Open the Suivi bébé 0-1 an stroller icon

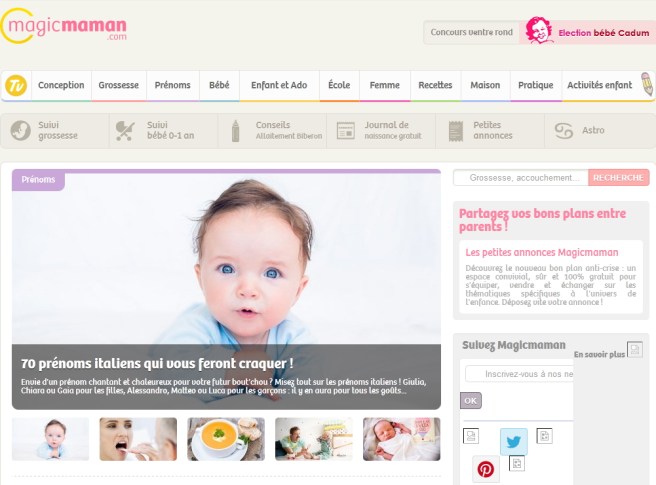(x=125, y=131)
